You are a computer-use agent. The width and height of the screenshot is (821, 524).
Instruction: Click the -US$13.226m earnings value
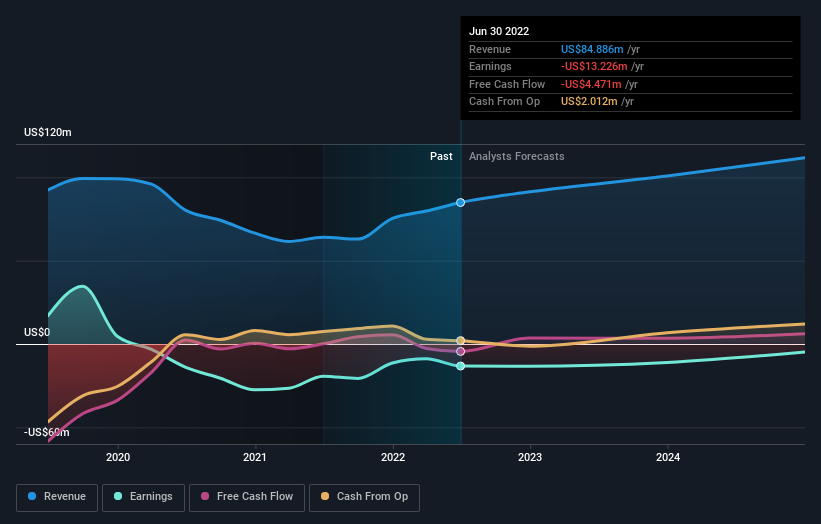(594, 66)
